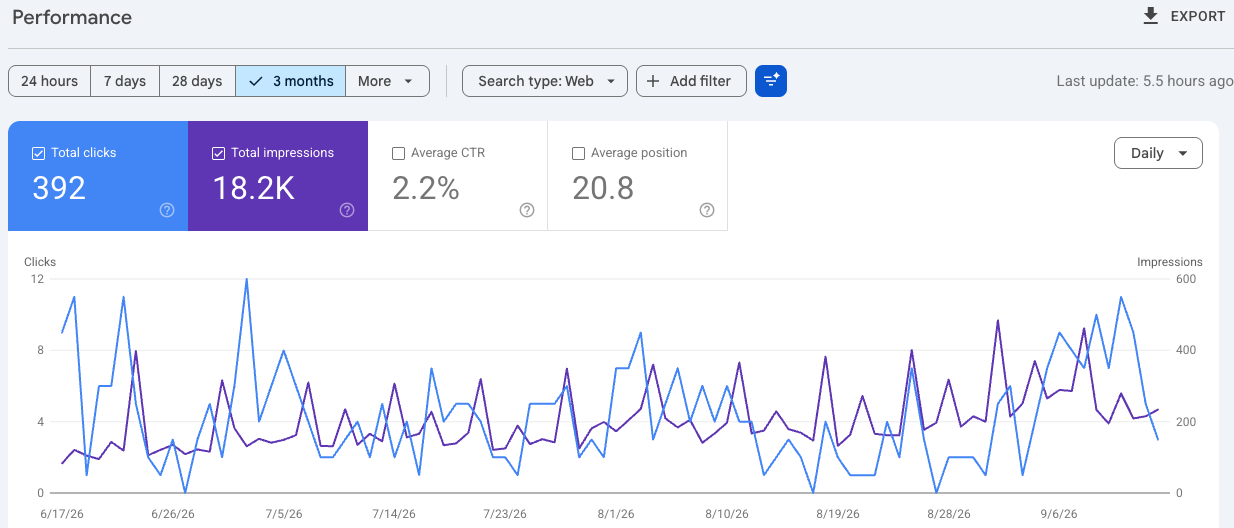Click the Export download icon
Screen dimensions: 1234x528
point(1151,16)
